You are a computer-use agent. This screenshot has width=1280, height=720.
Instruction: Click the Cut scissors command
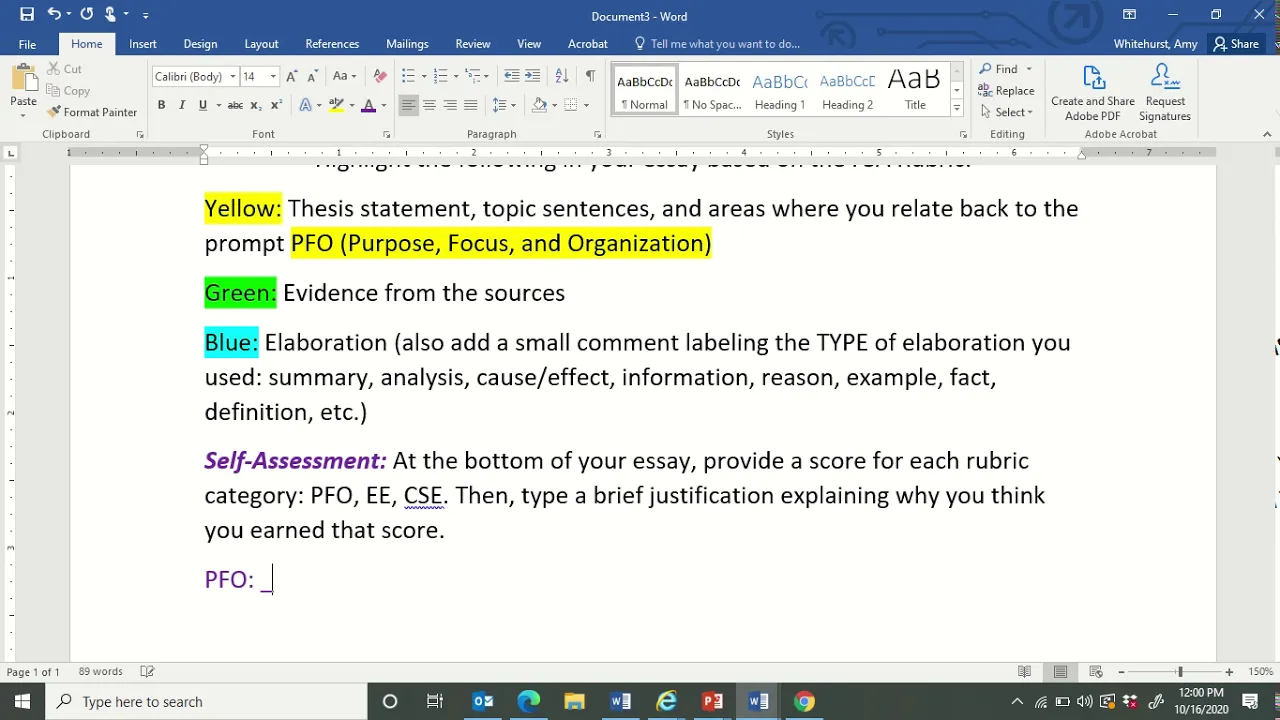point(65,69)
